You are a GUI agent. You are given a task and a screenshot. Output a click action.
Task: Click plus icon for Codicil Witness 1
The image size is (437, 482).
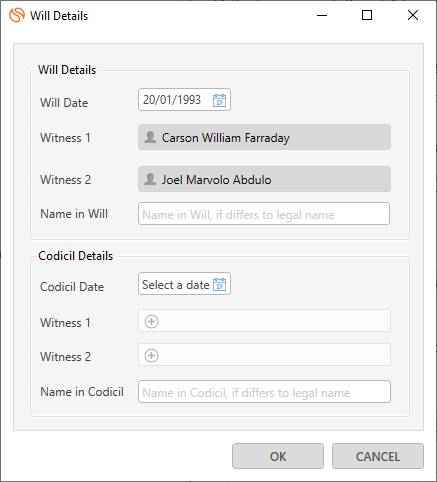pos(151,322)
